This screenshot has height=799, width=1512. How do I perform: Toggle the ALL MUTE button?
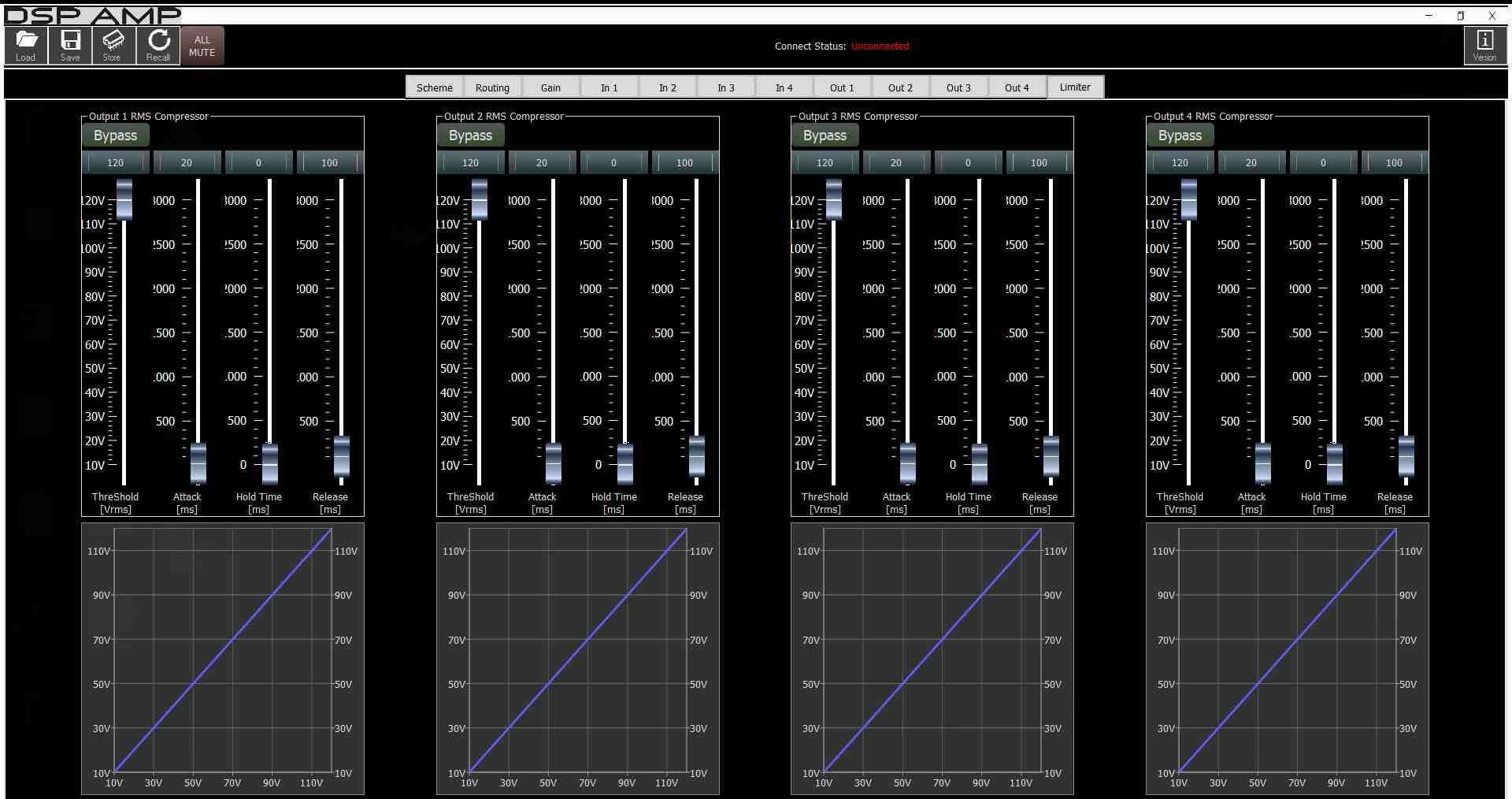point(202,46)
